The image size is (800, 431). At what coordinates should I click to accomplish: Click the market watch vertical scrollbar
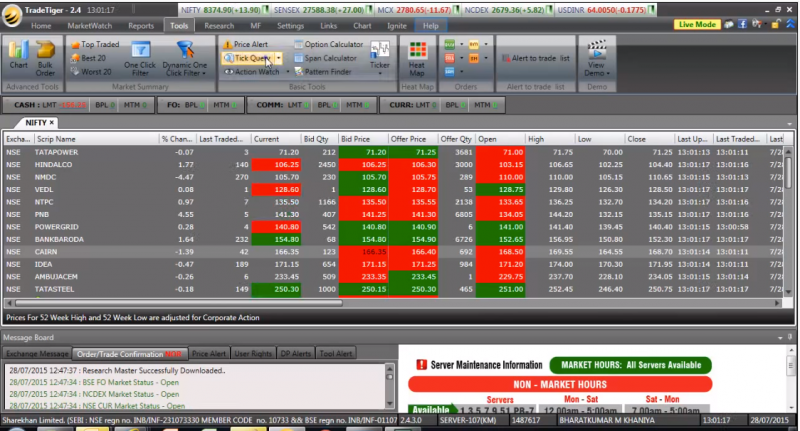tap(788, 172)
